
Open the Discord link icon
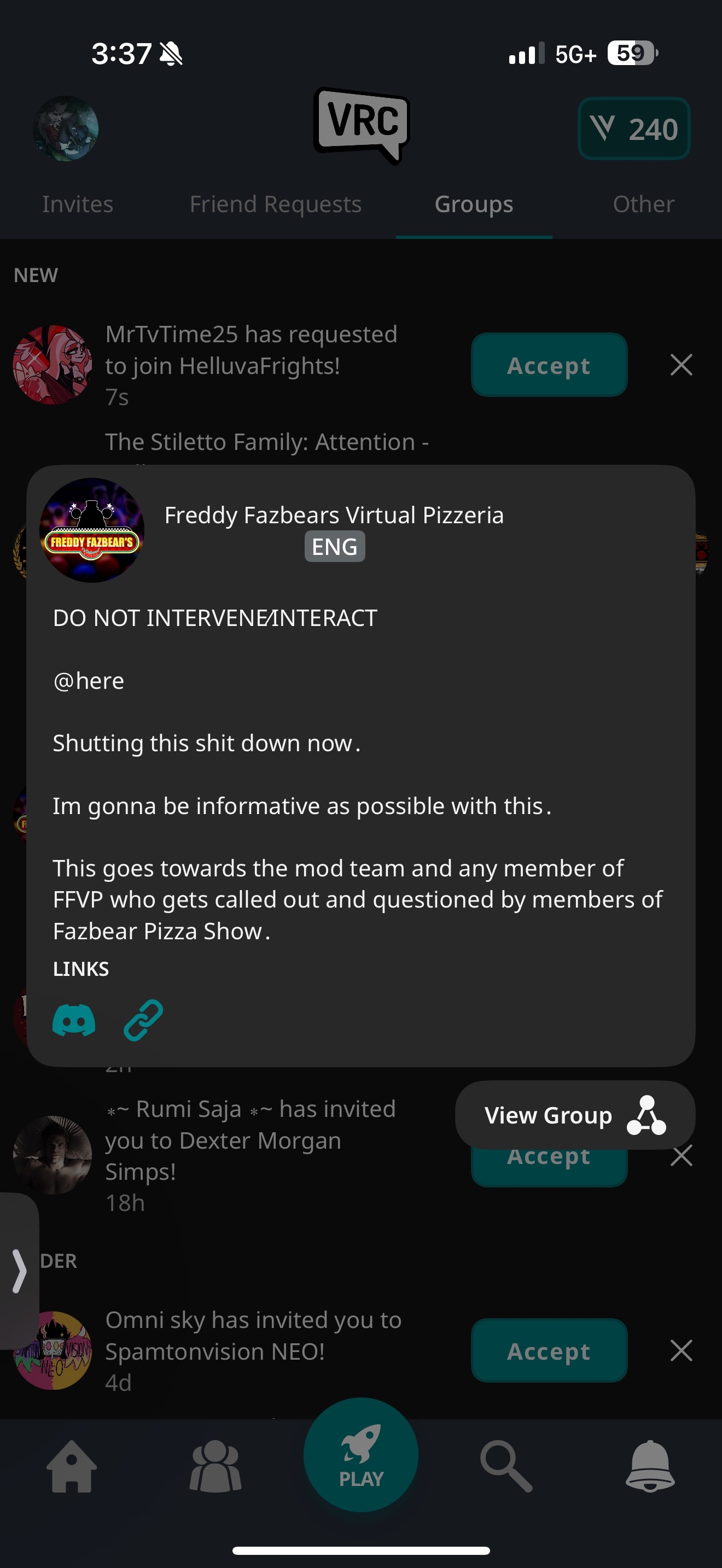[x=74, y=1020]
